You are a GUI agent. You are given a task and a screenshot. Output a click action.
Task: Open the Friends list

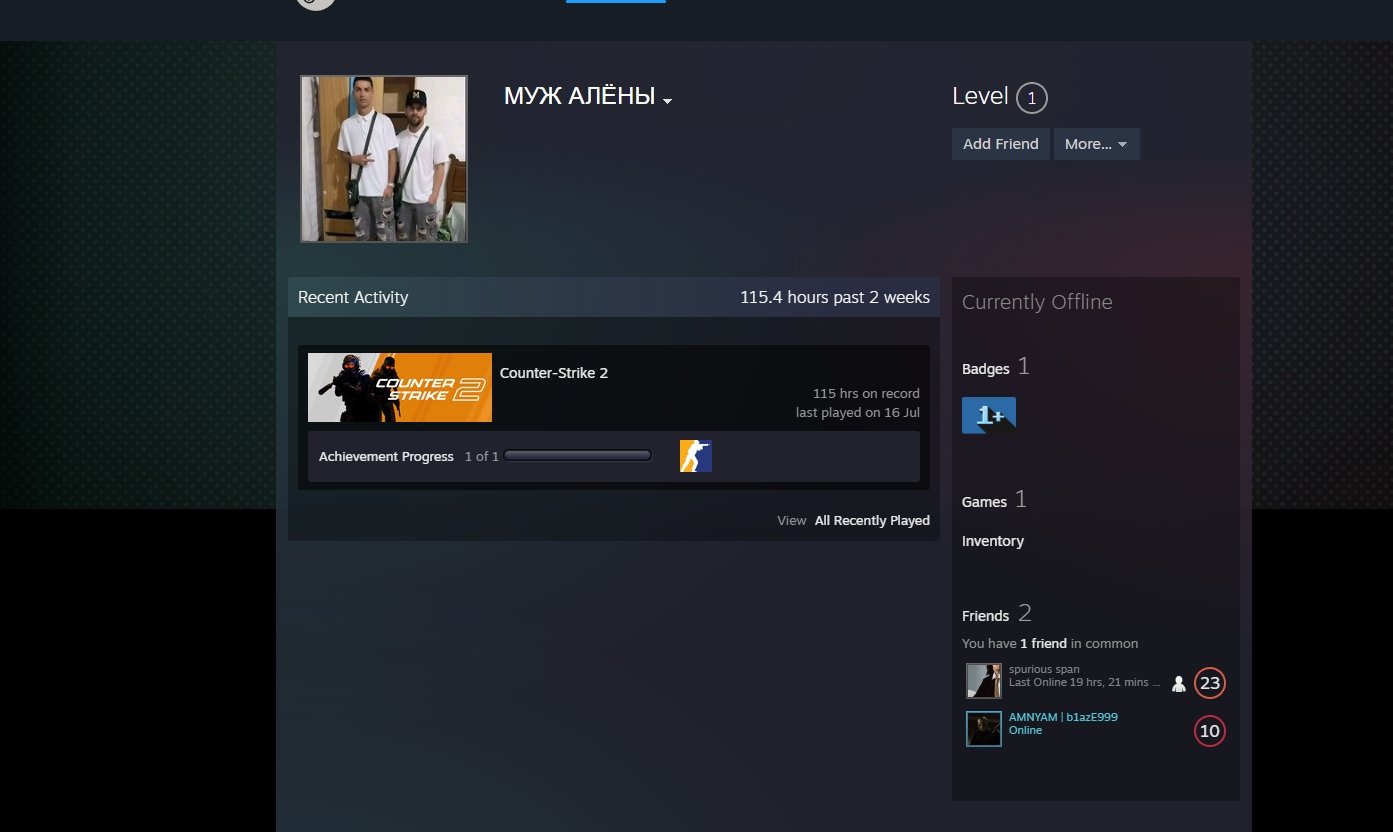(x=985, y=615)
